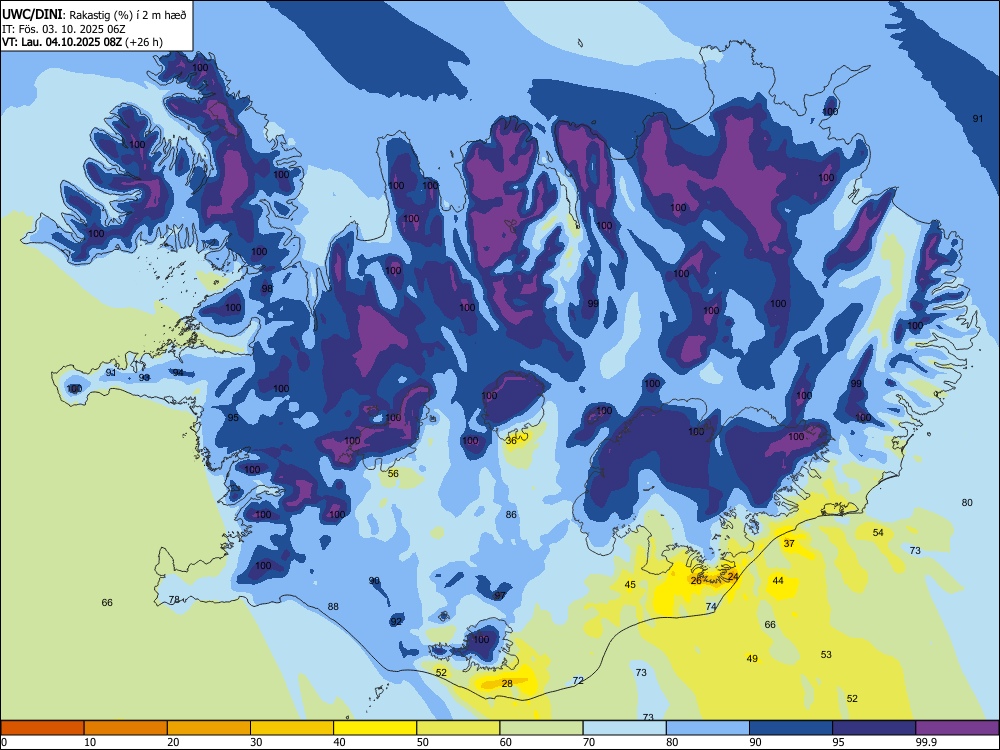Click the indigo 95–99.9 legend swatch
The height and width of the screenshot is (750, 1000).
pos(874,728)
